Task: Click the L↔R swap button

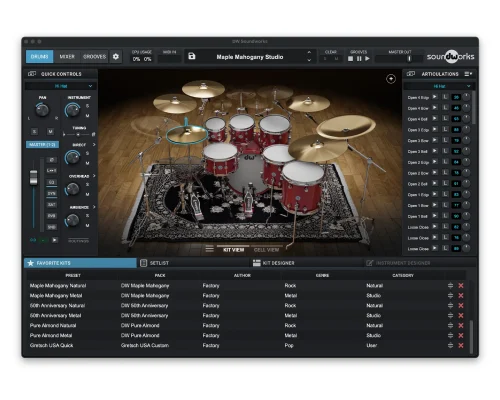Action: 51,171
